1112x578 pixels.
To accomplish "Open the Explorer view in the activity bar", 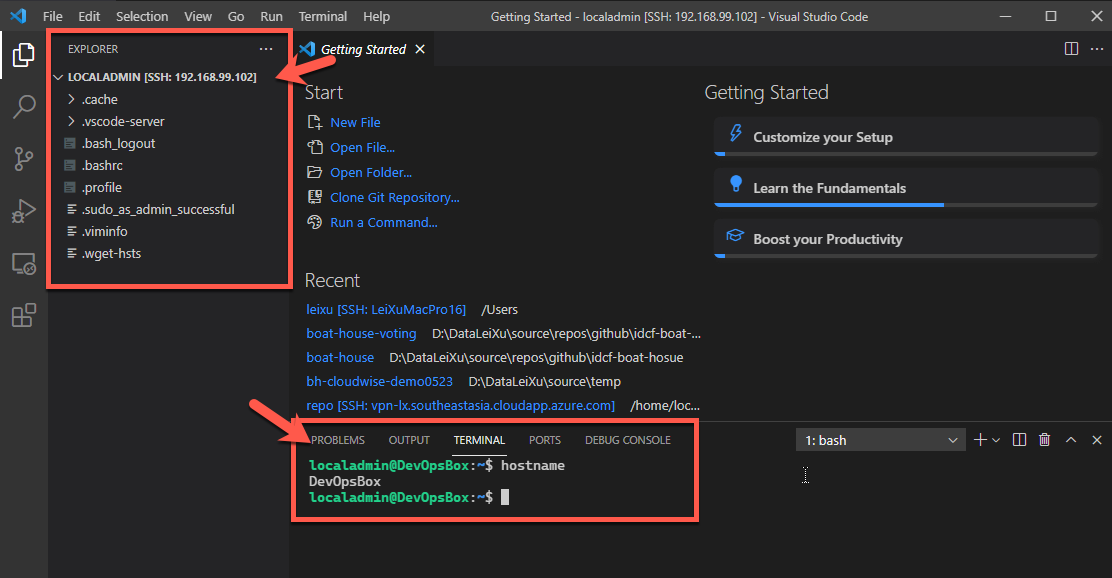I will coord(23,55).
